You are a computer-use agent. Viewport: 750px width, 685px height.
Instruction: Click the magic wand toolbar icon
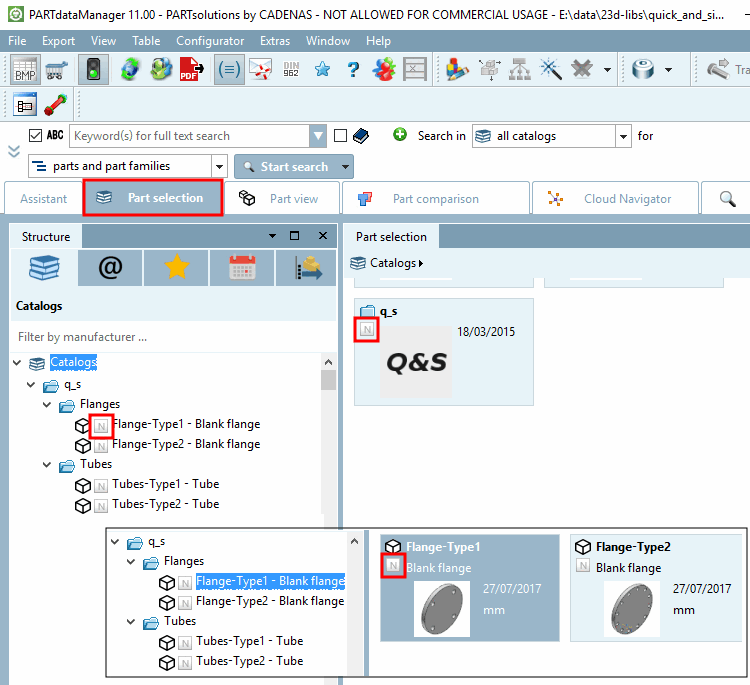click(x=551, y=70)
